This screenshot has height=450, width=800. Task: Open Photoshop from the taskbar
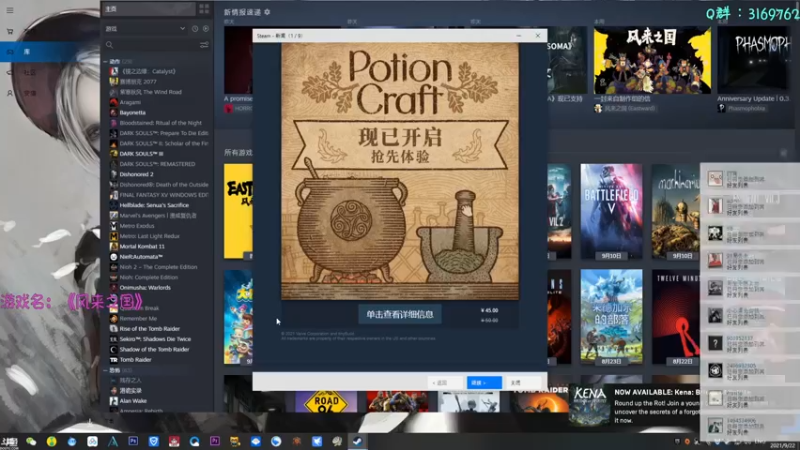(x=133, y=441)
